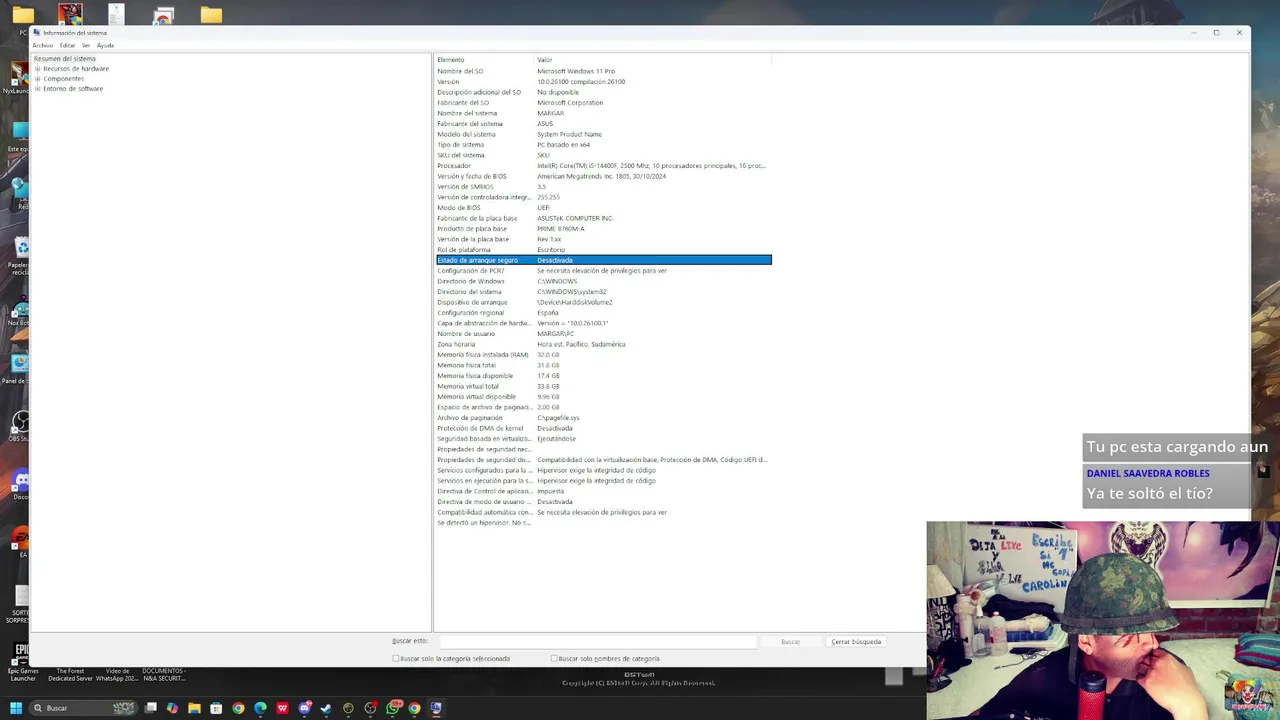The image size is (1280, 720).
Task: Select Memoria física instalada (RAM) row
Action: click(x=604, y=355)
